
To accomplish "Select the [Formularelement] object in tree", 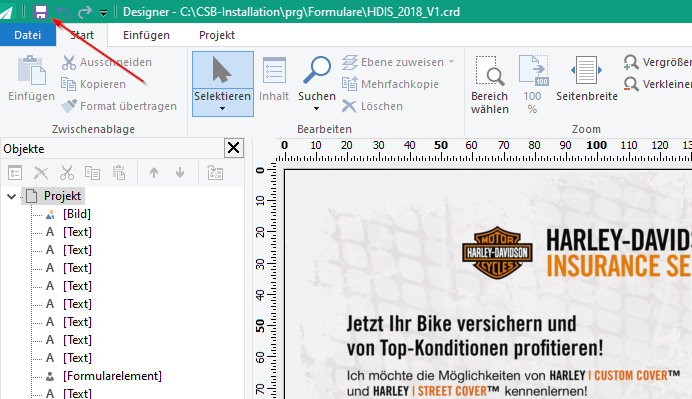I will pos(112,376).
